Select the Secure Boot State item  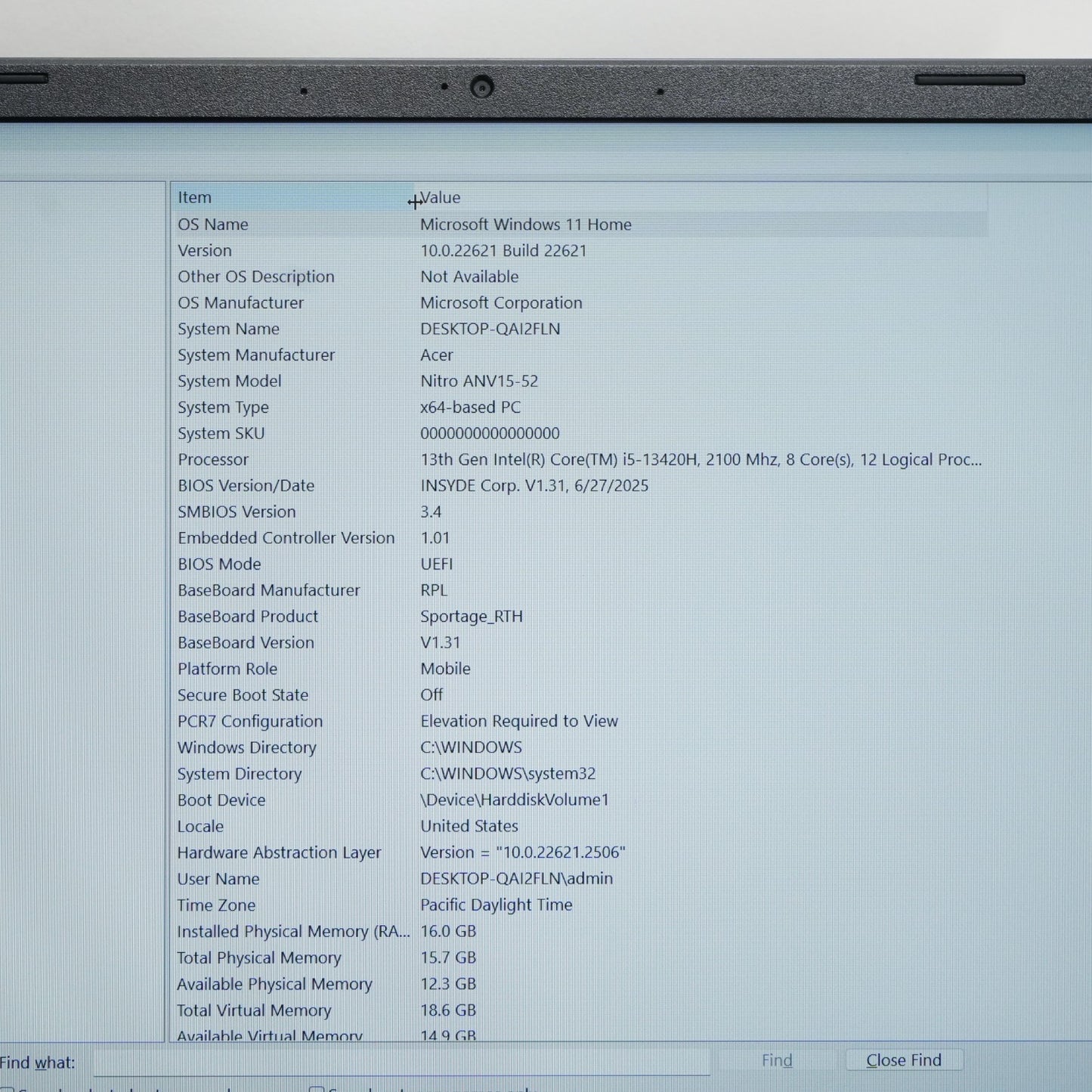(243, 695)
